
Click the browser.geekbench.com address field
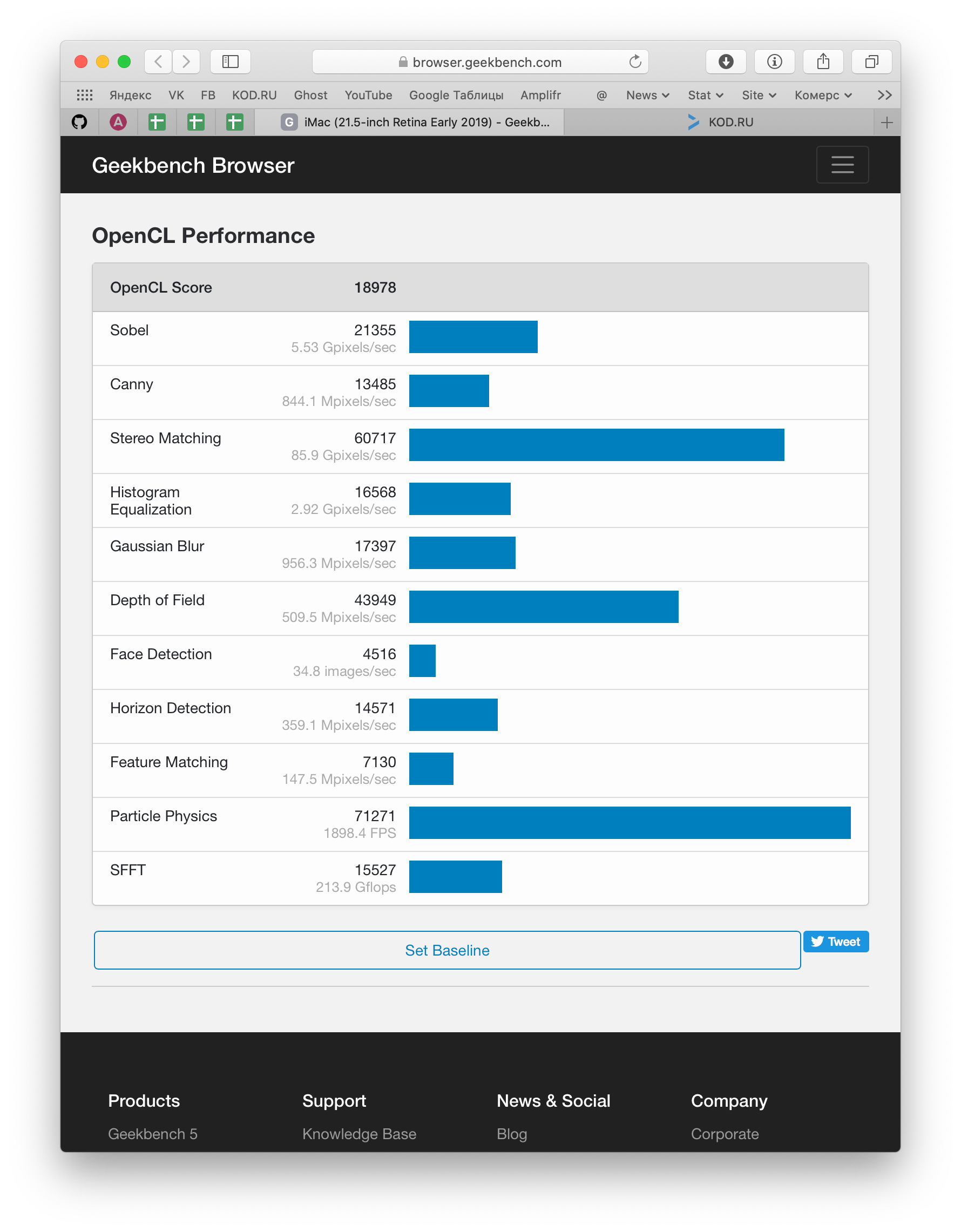(479, 62)
